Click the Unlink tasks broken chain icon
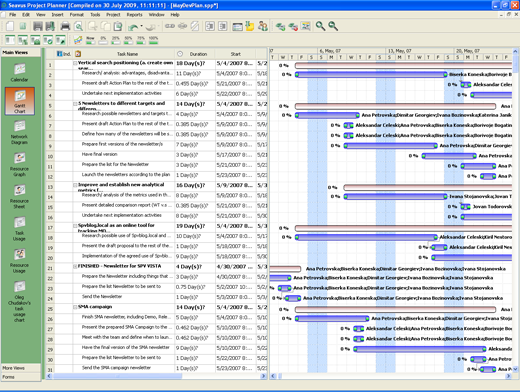The height and width of the screenshot is (392, 520). pyautogui.click(x=182, y=26)
